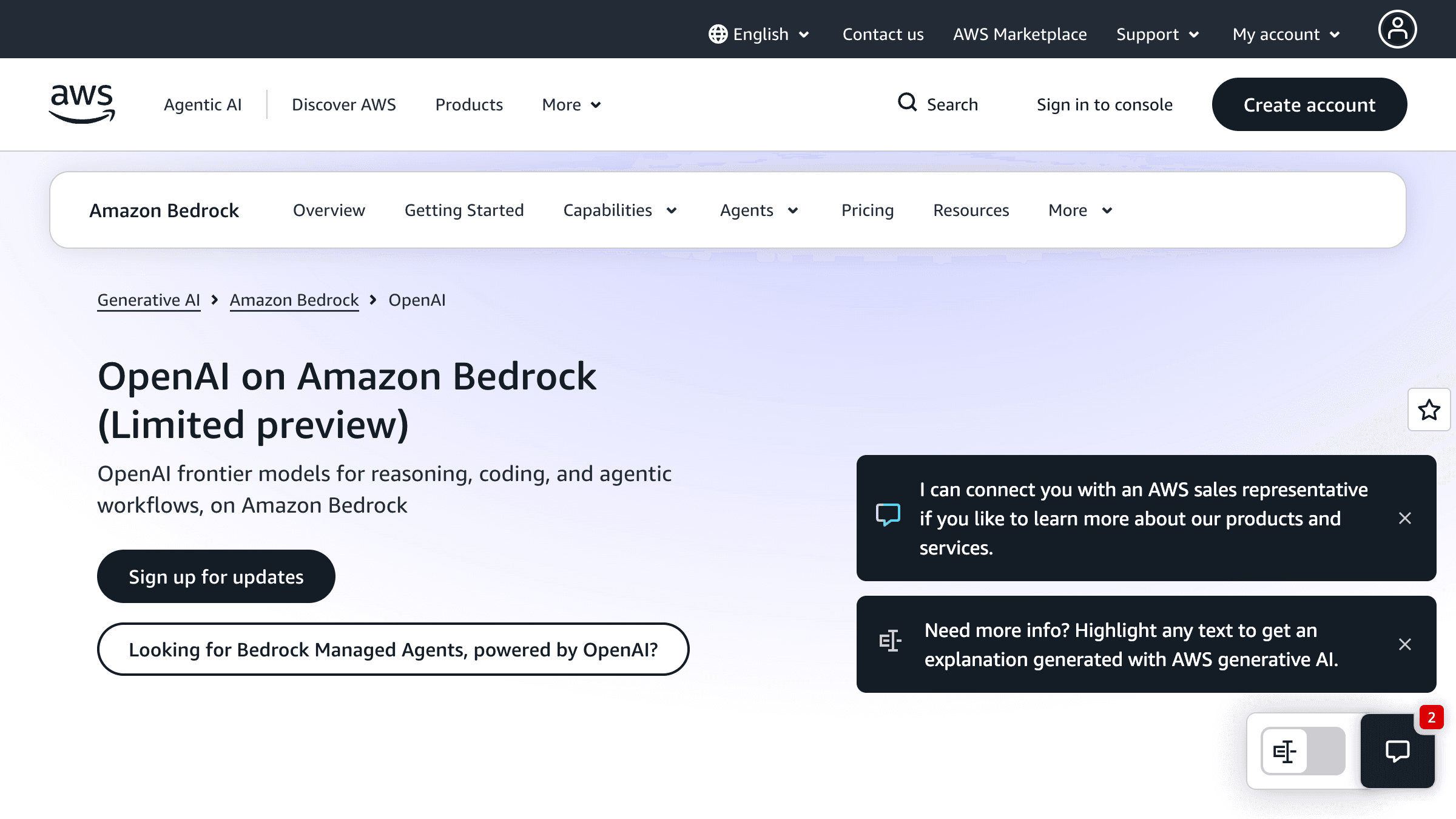Open the More menu in main navigation
Viewport: 1456px width, 819px height.
point(571,104)
